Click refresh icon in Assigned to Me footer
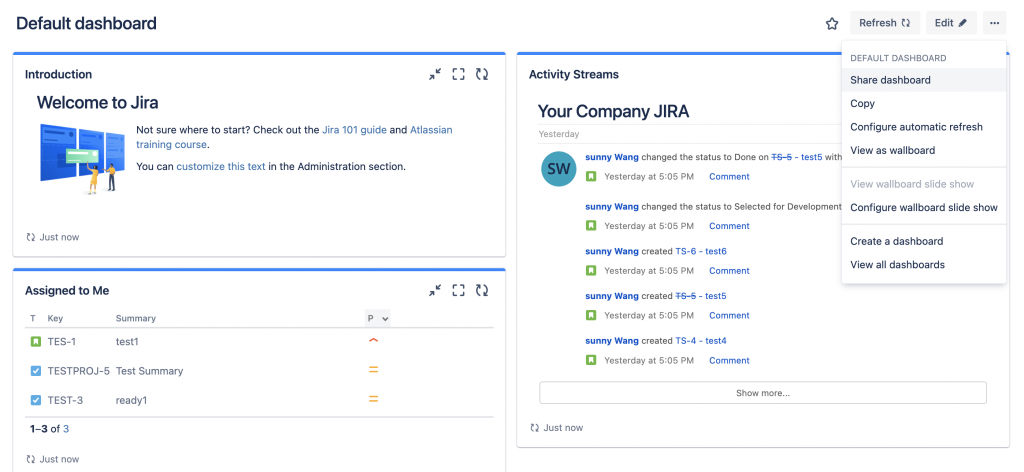This screenshot has width=1024, height=472. point(31,459)
